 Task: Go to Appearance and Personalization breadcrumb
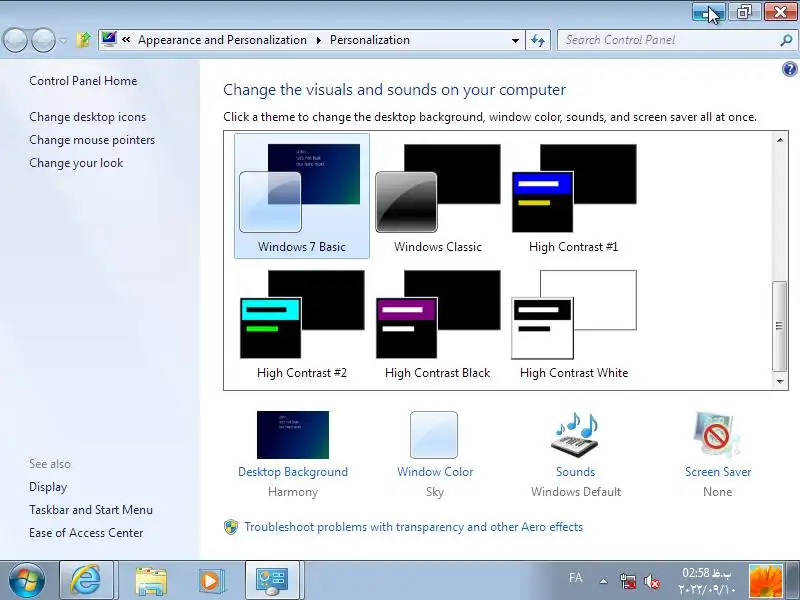pos(222,40)
